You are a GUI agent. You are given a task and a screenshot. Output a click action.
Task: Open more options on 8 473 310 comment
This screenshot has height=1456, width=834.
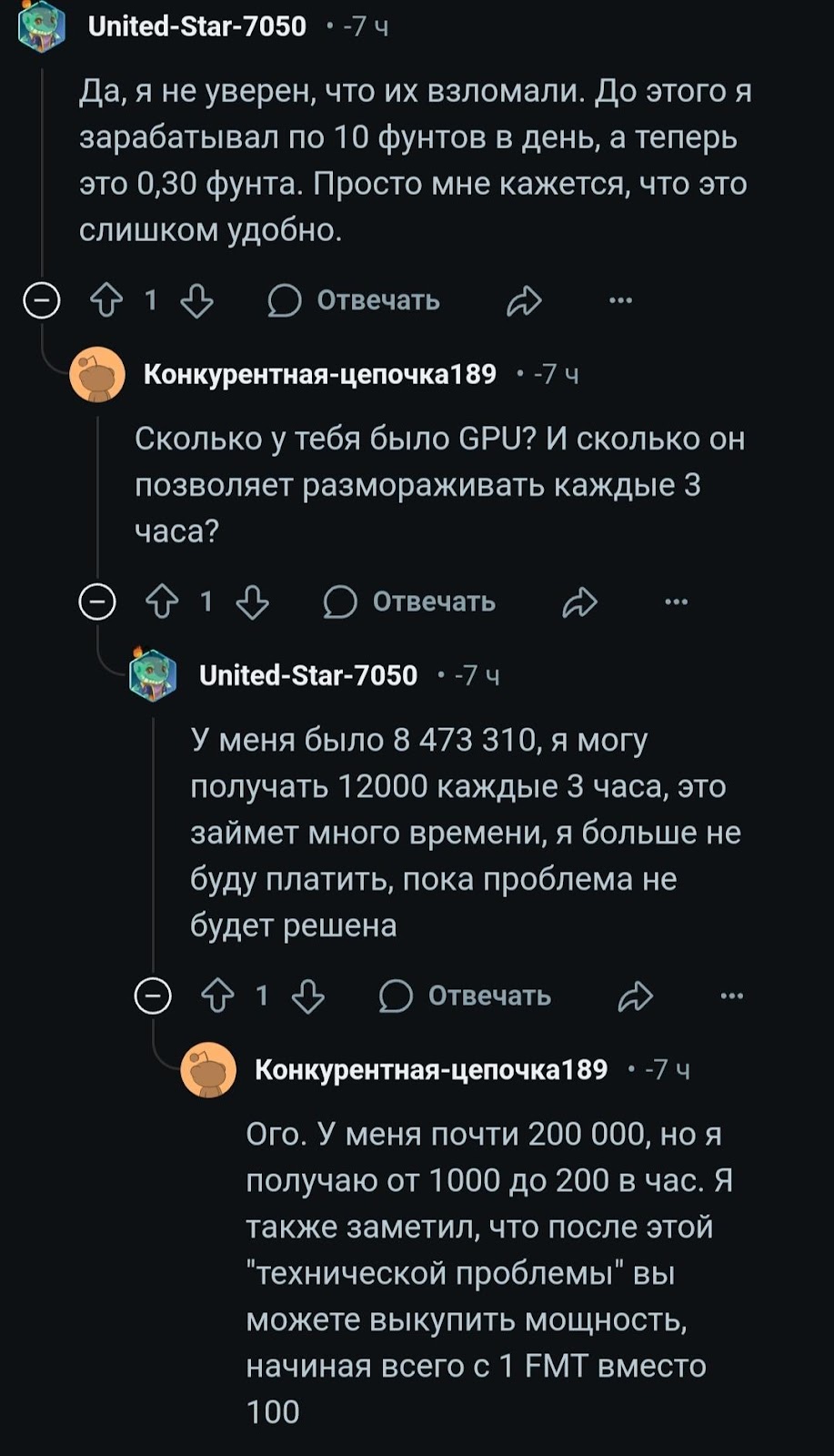[731, 996]
